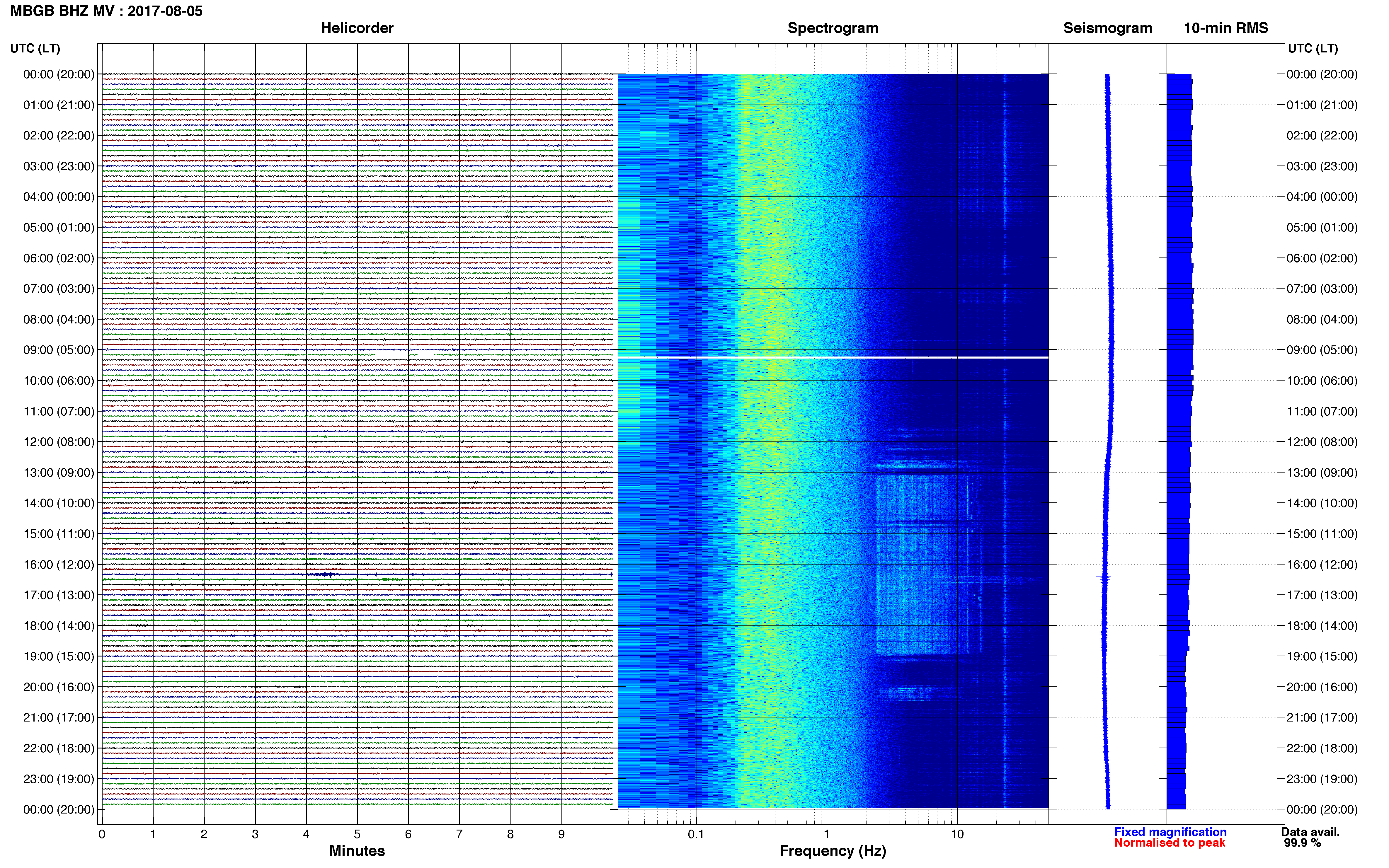Click the 1 Hz frequency tick label
The width and height of the screenshot is (1389, 868).
[826, 834]
